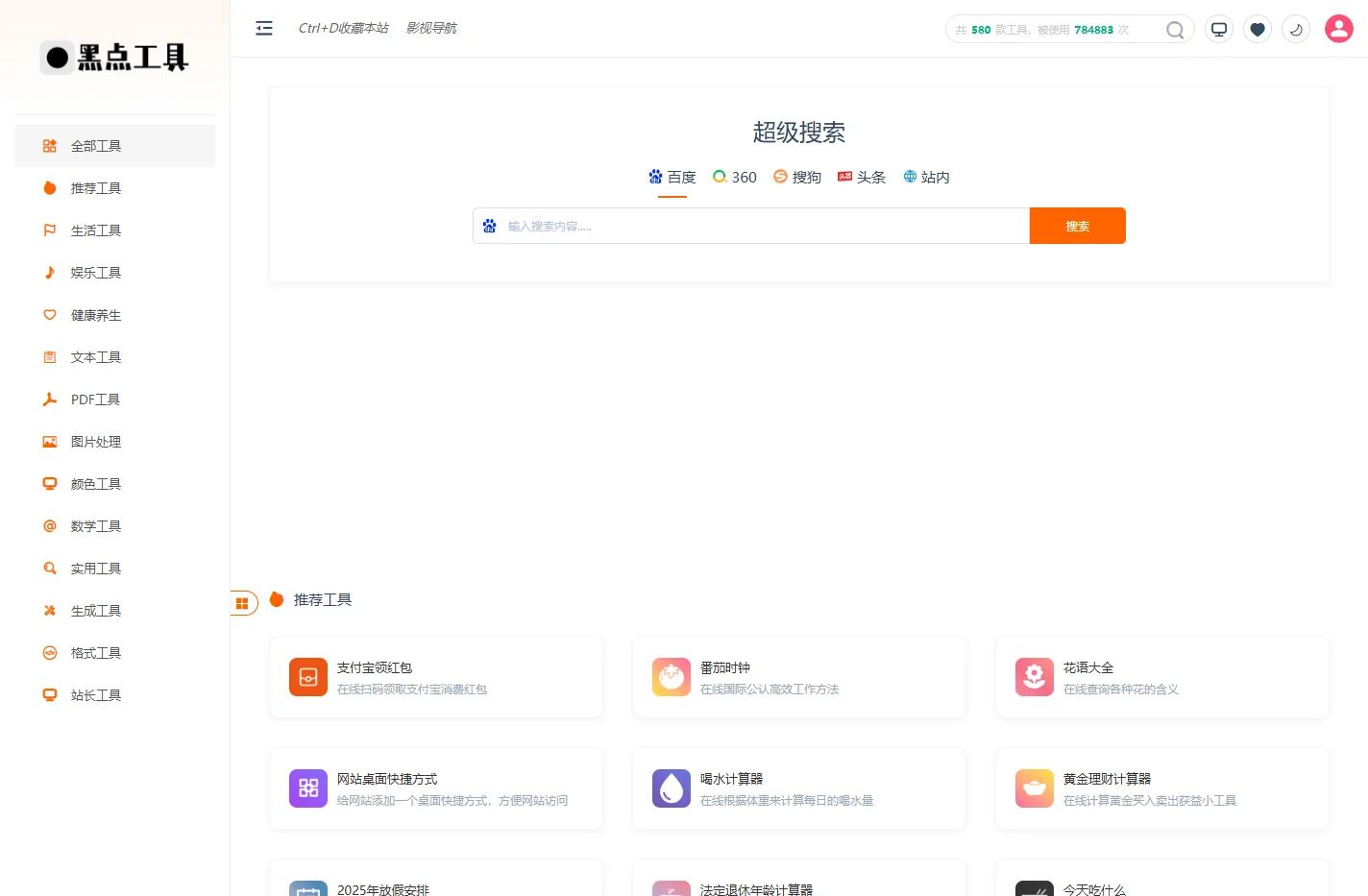Toggle dark mode moon icon
Image resolution: width=1368 pixels, height=896 pixels.
[1296, 29]
